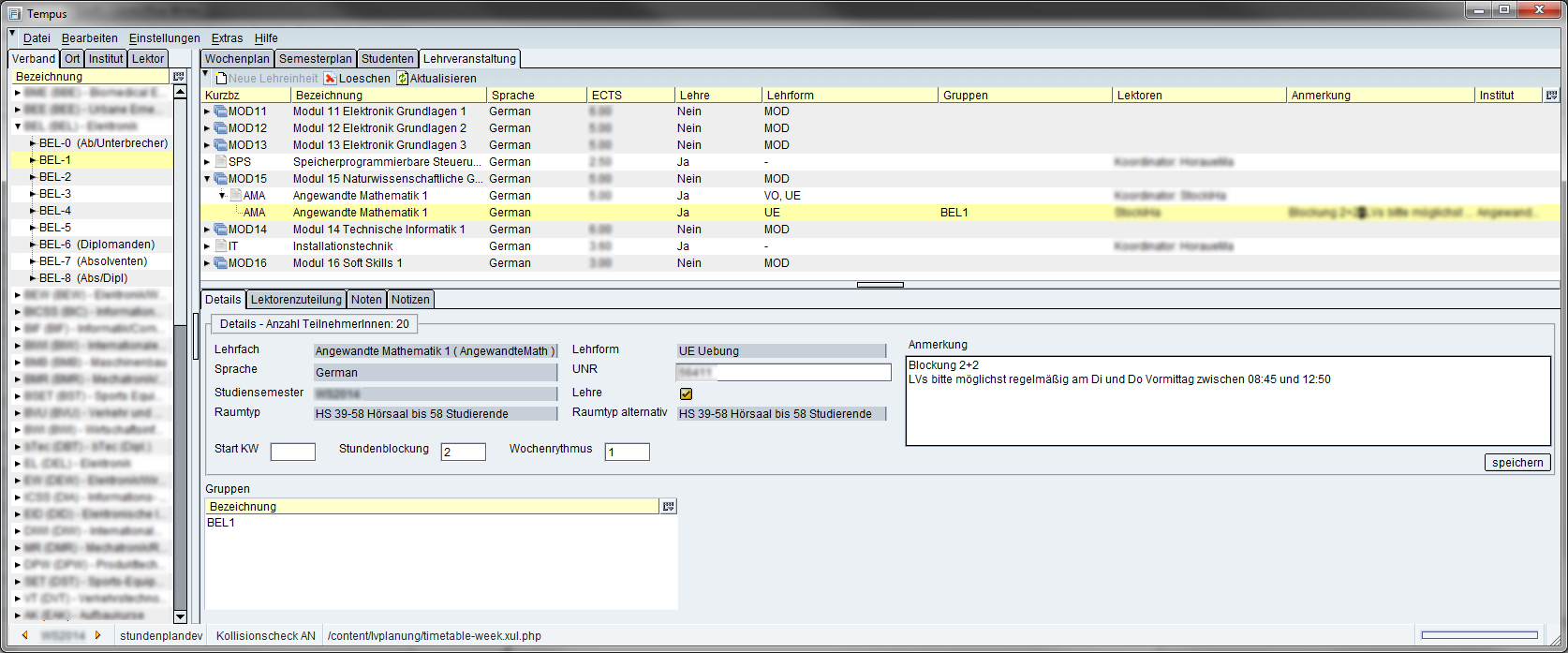This screenshot has height=653, width=1568.
Task: Click the Stundenblockung input field
Action: pyautogui.click(x=463, y=453)
